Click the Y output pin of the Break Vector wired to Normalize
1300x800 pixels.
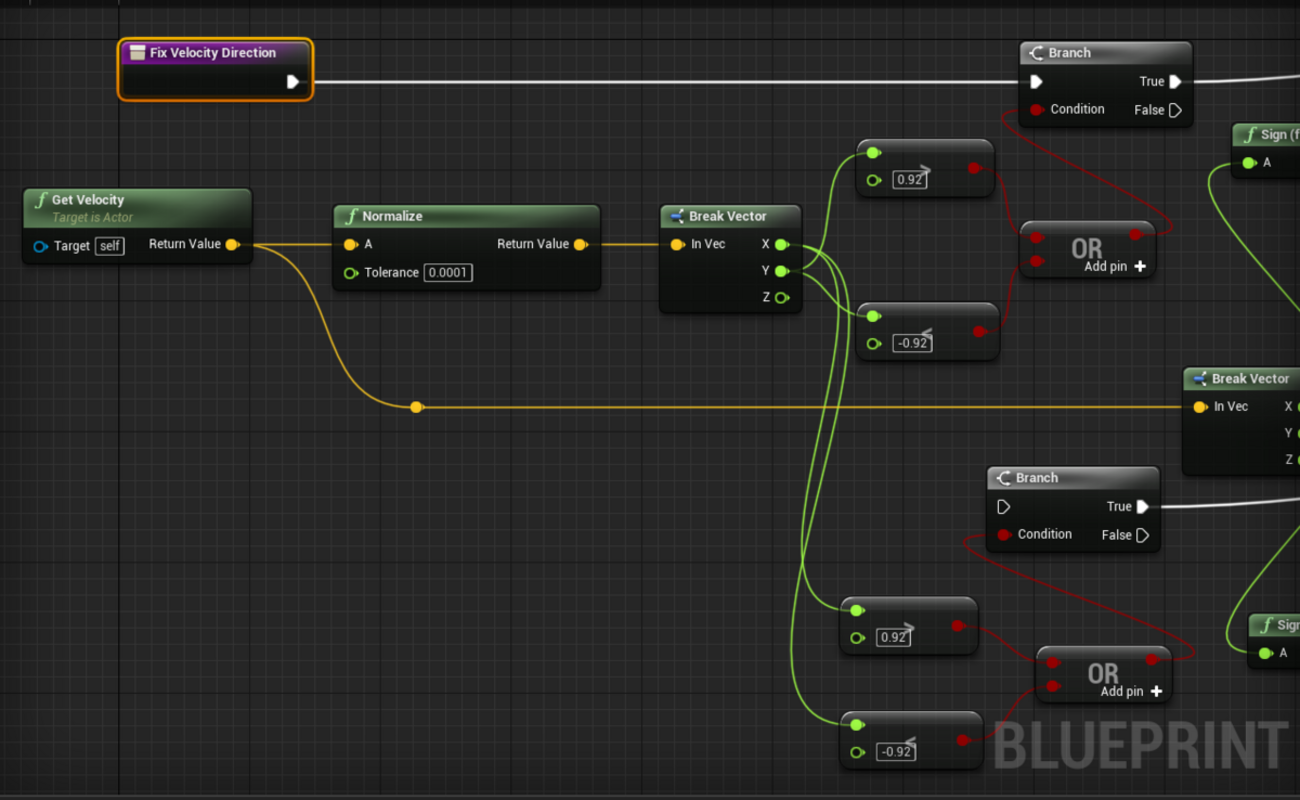[x=781, y=271]
